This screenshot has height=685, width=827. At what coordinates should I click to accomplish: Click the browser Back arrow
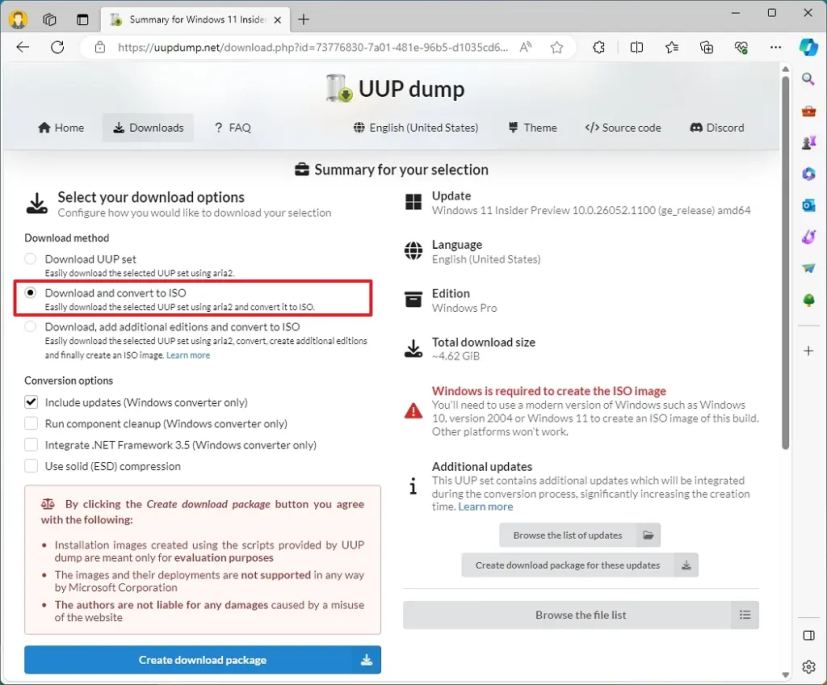coord(23,47)
